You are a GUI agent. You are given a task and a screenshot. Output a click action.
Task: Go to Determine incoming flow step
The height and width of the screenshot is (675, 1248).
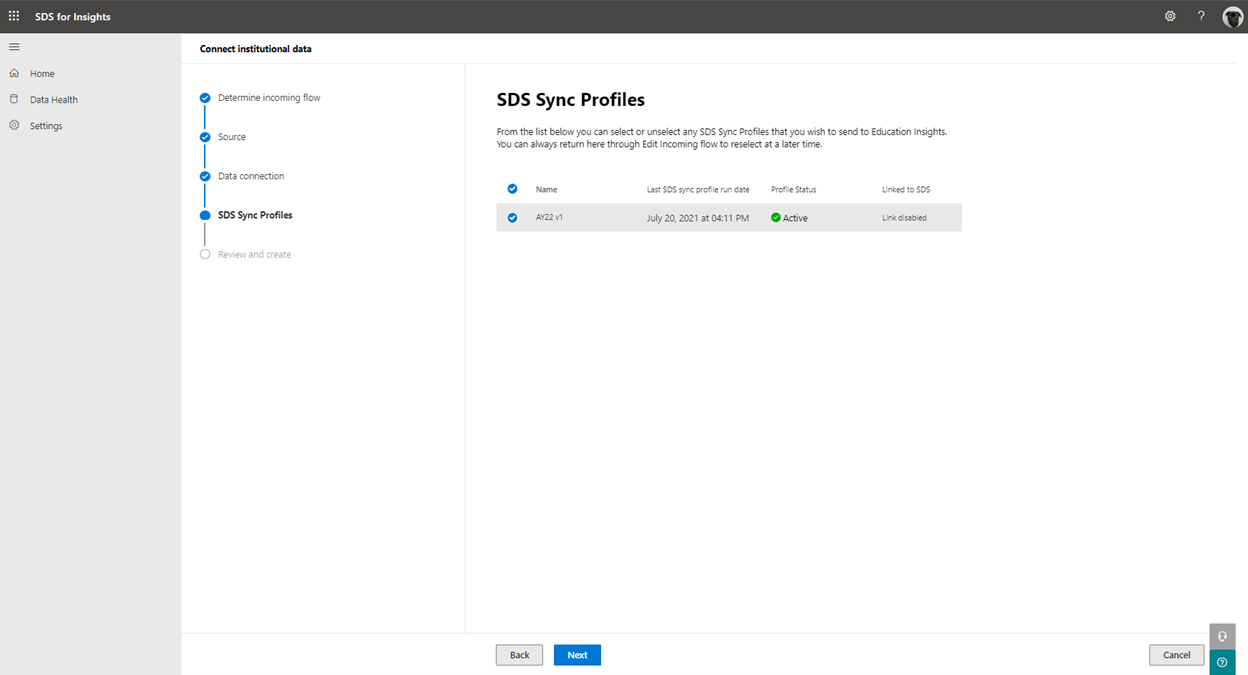[x=269, y=98]
